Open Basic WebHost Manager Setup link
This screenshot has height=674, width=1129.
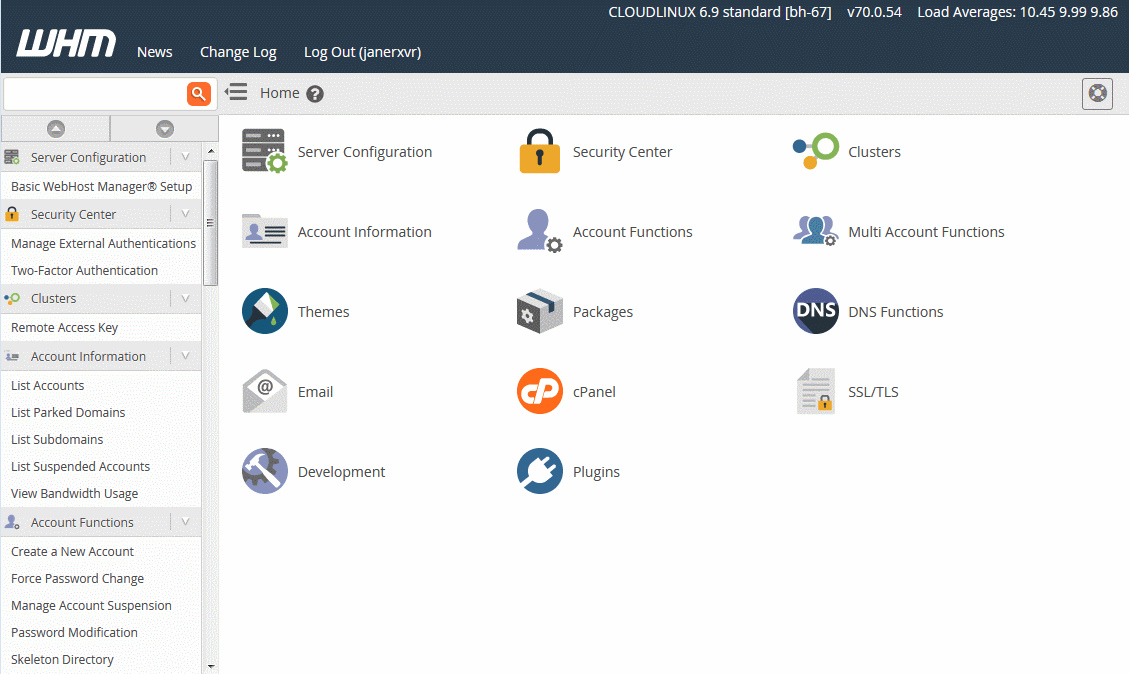coord(102,186)
